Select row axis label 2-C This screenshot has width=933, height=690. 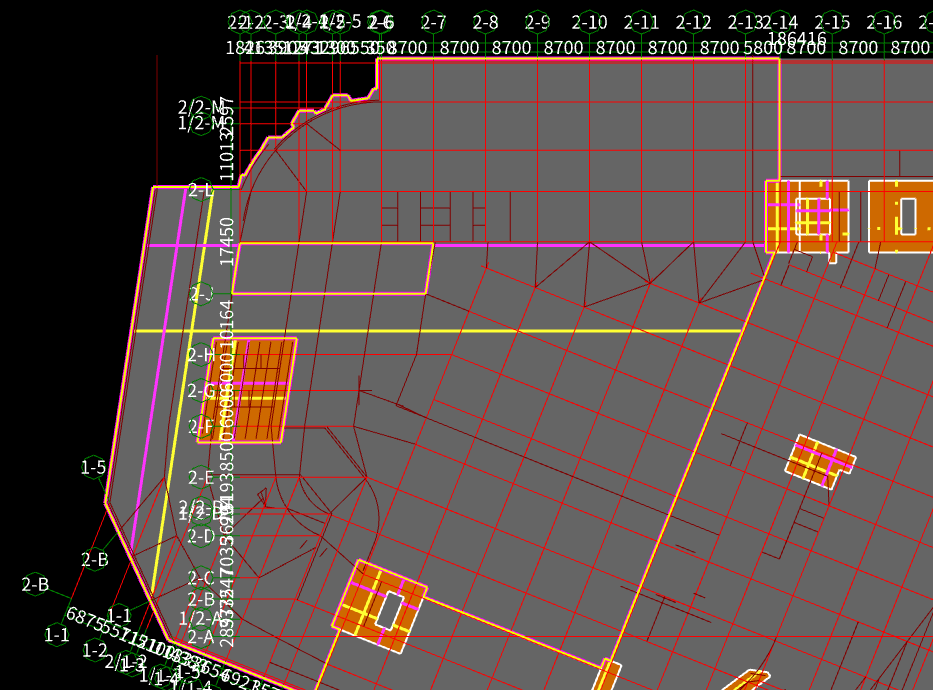[x=201, y=578]
